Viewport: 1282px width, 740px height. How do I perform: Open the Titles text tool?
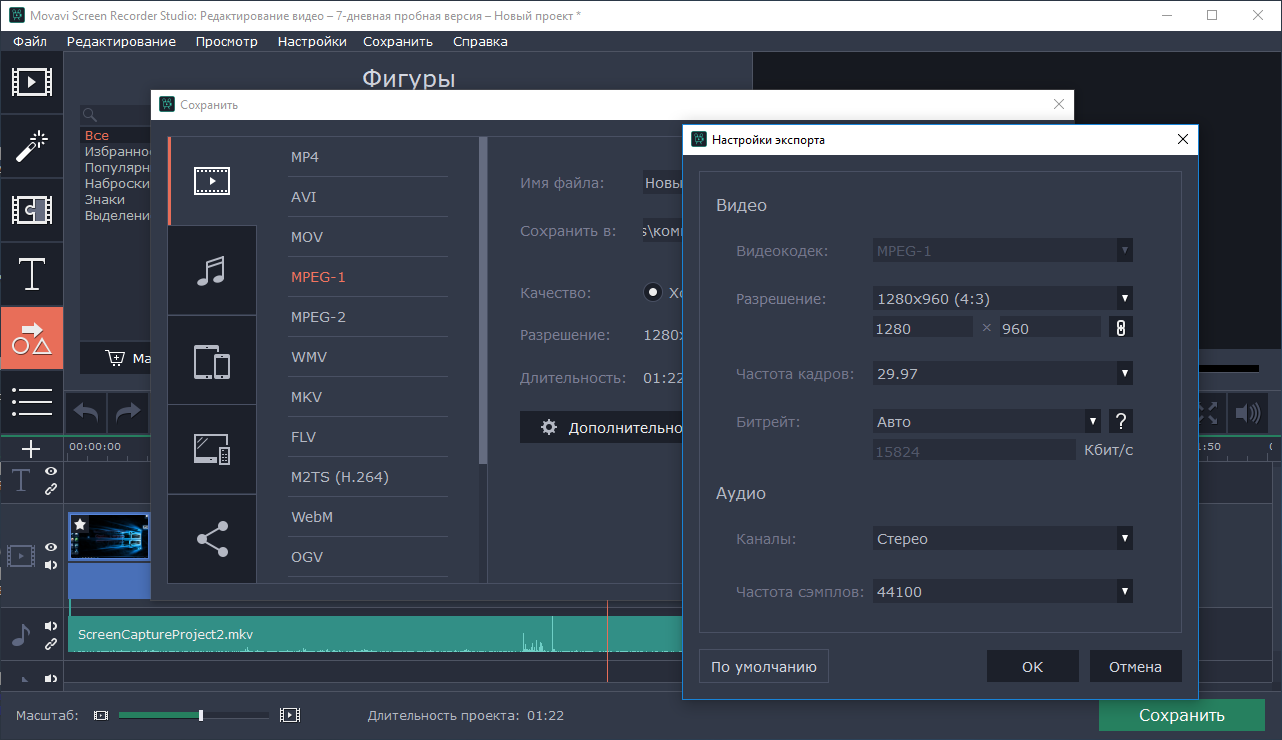click(31, 273)
